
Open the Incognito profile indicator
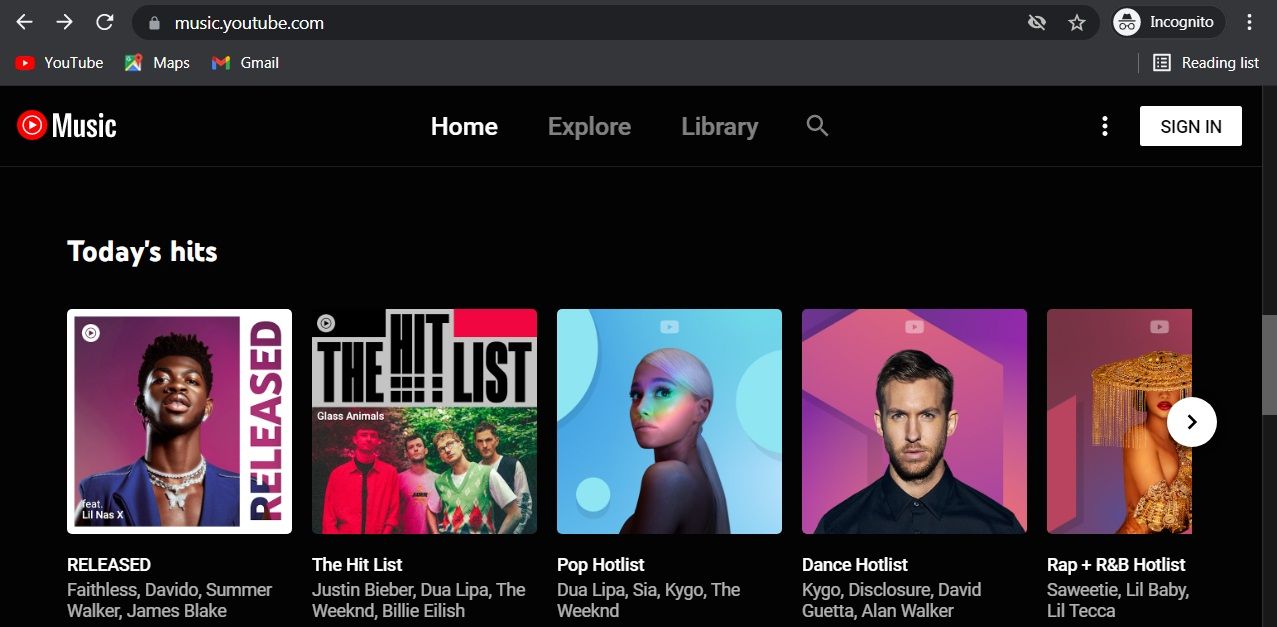(1164, 22)
